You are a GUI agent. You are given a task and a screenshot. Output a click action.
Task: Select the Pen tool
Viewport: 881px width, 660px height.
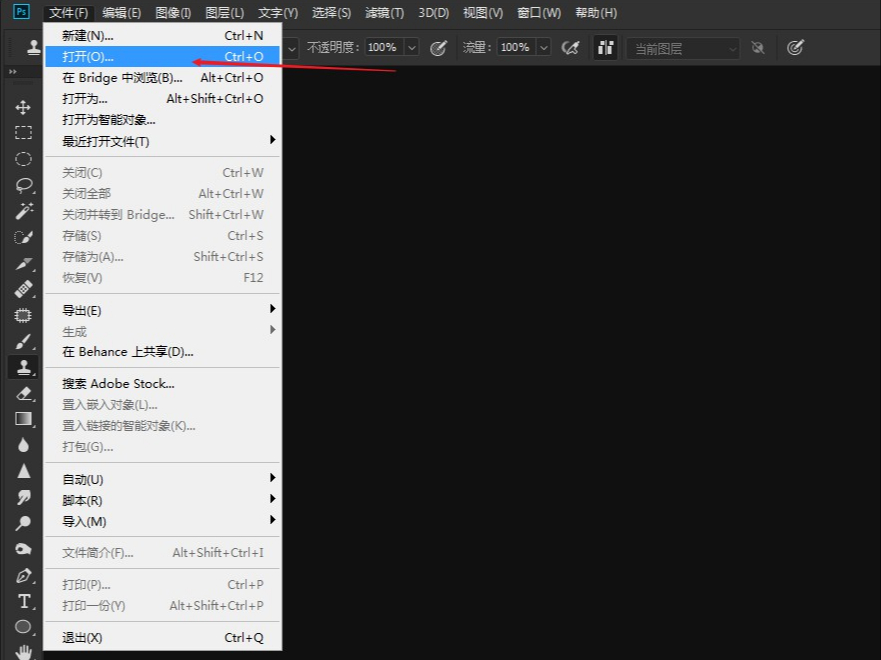pos(23,575)
